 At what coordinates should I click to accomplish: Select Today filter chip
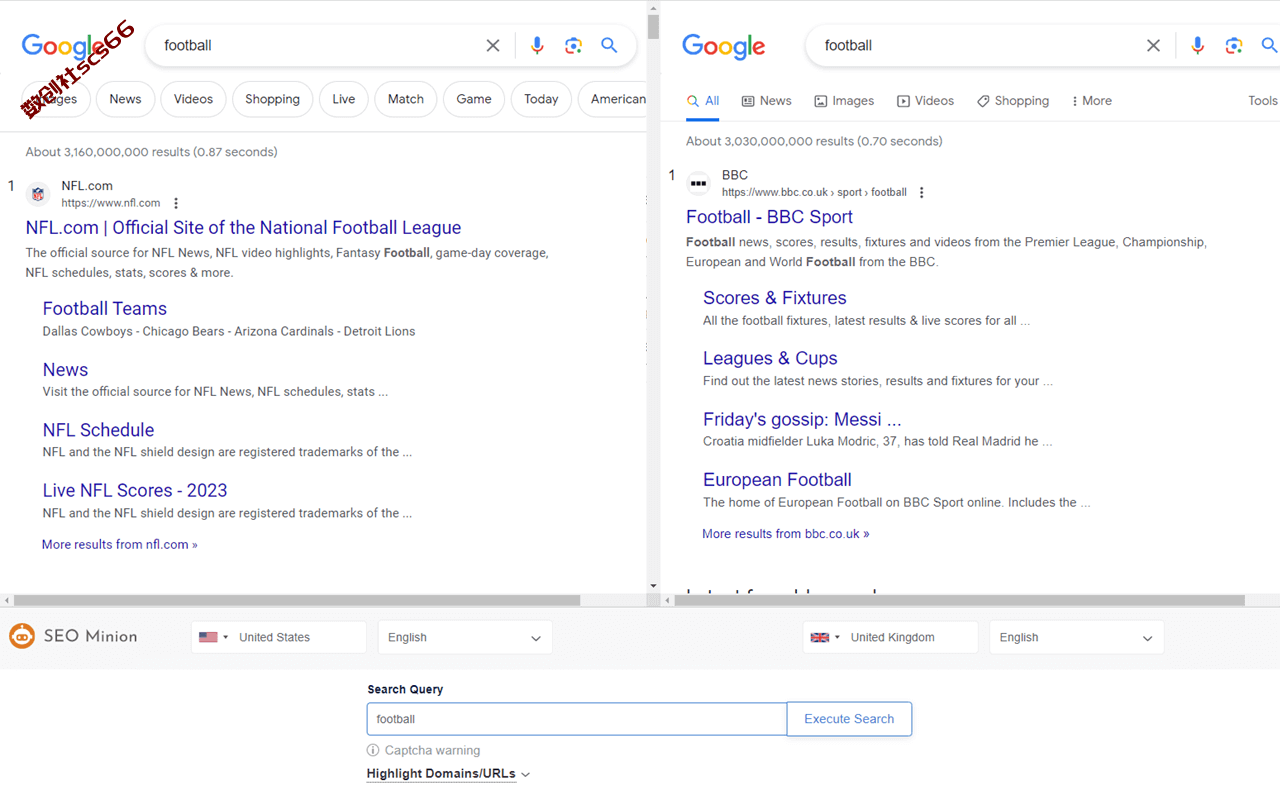click(541, 99)
